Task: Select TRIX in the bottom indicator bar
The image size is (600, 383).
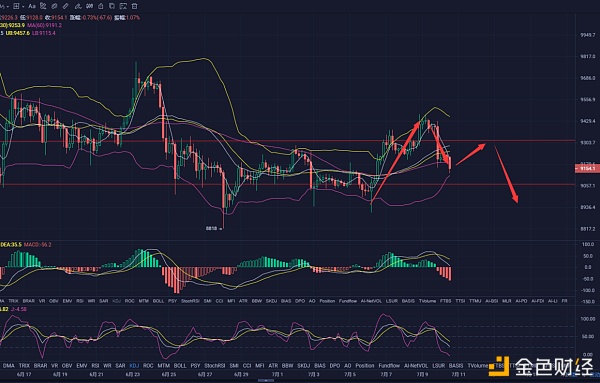Action: coord(24,366)
